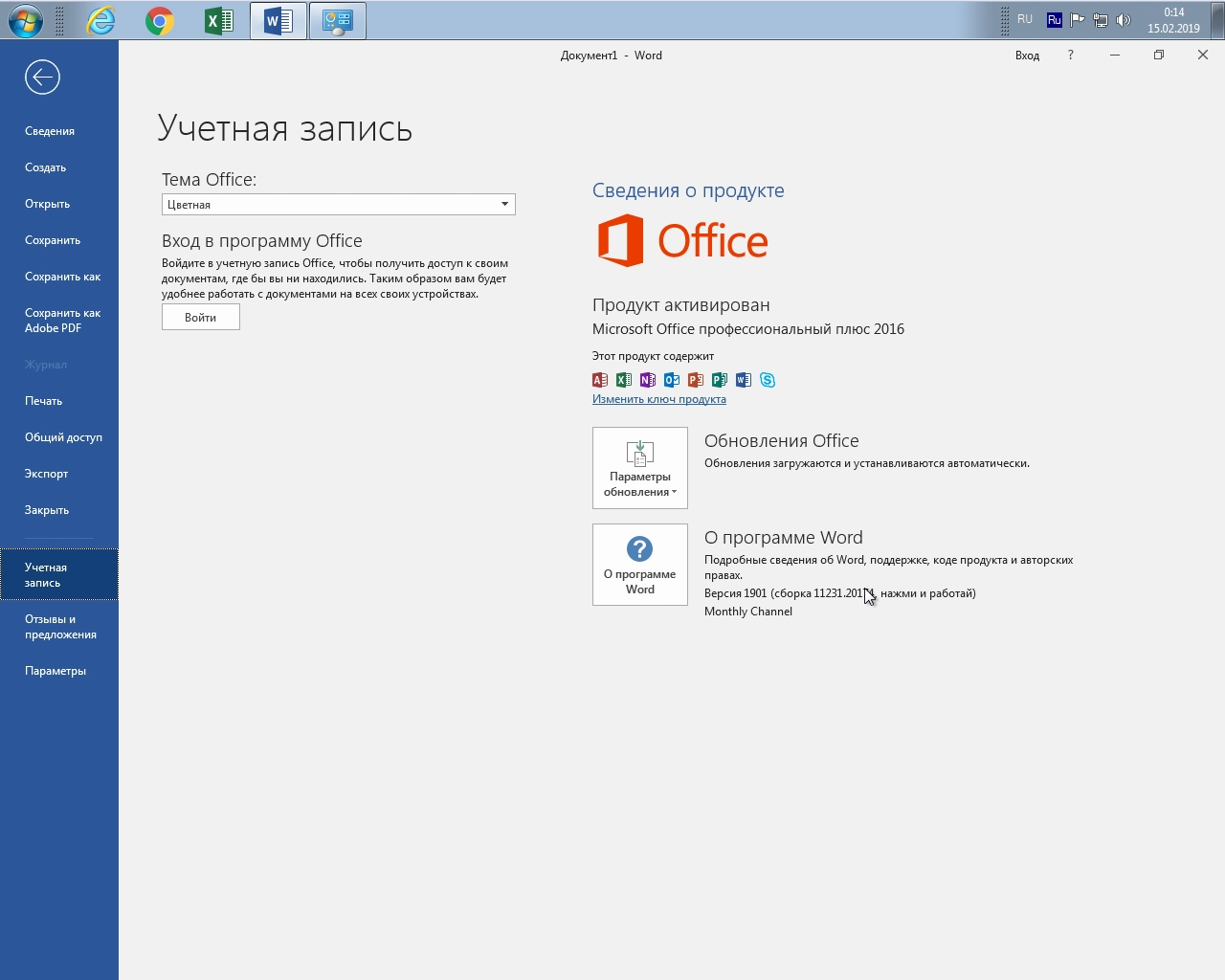Click the Обновления Office heading
Viewport: 1225px width, 980px height.
tap(782, 441)
